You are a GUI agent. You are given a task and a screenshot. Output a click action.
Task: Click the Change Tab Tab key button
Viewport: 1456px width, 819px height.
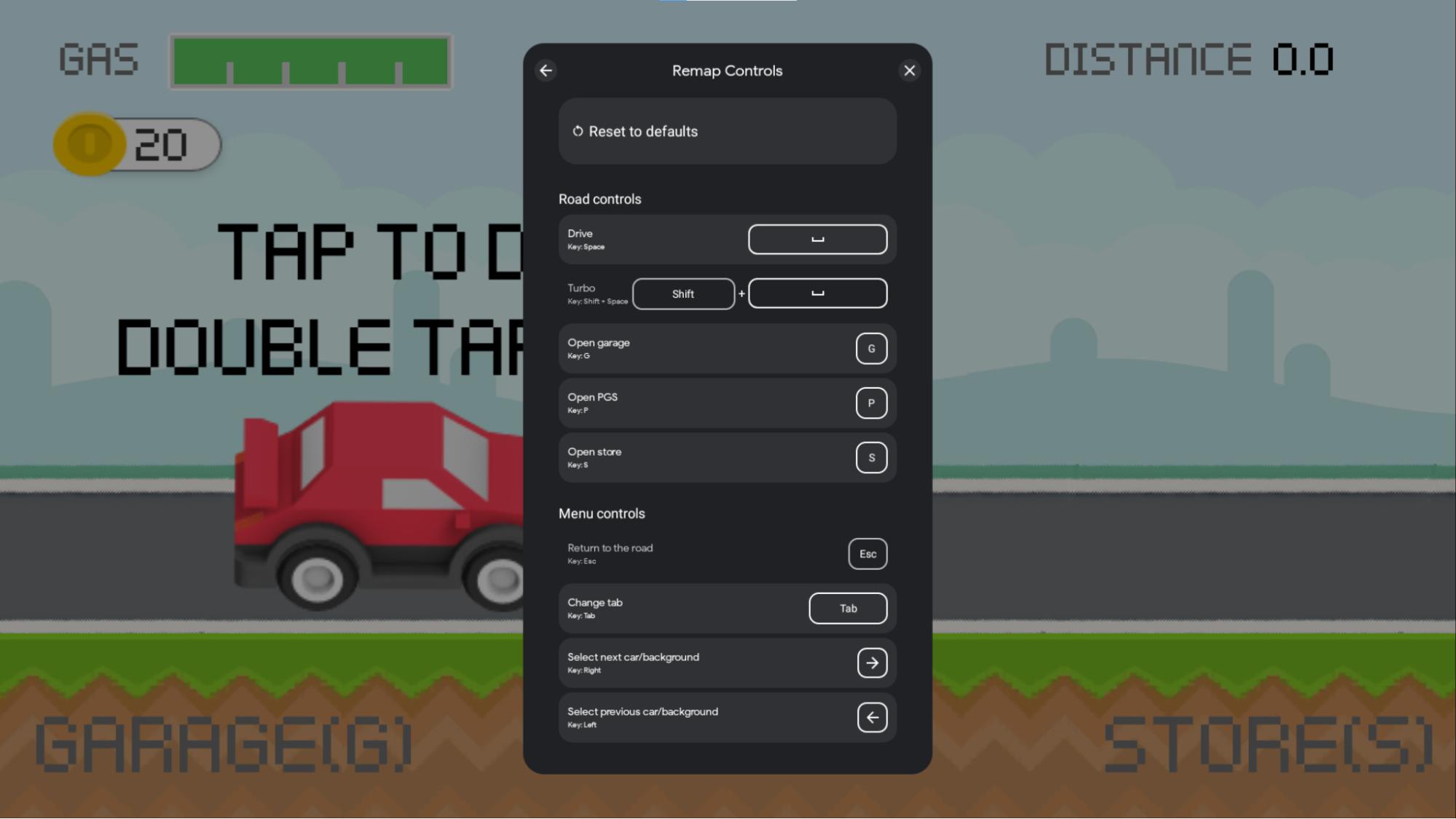coord(848,608)
